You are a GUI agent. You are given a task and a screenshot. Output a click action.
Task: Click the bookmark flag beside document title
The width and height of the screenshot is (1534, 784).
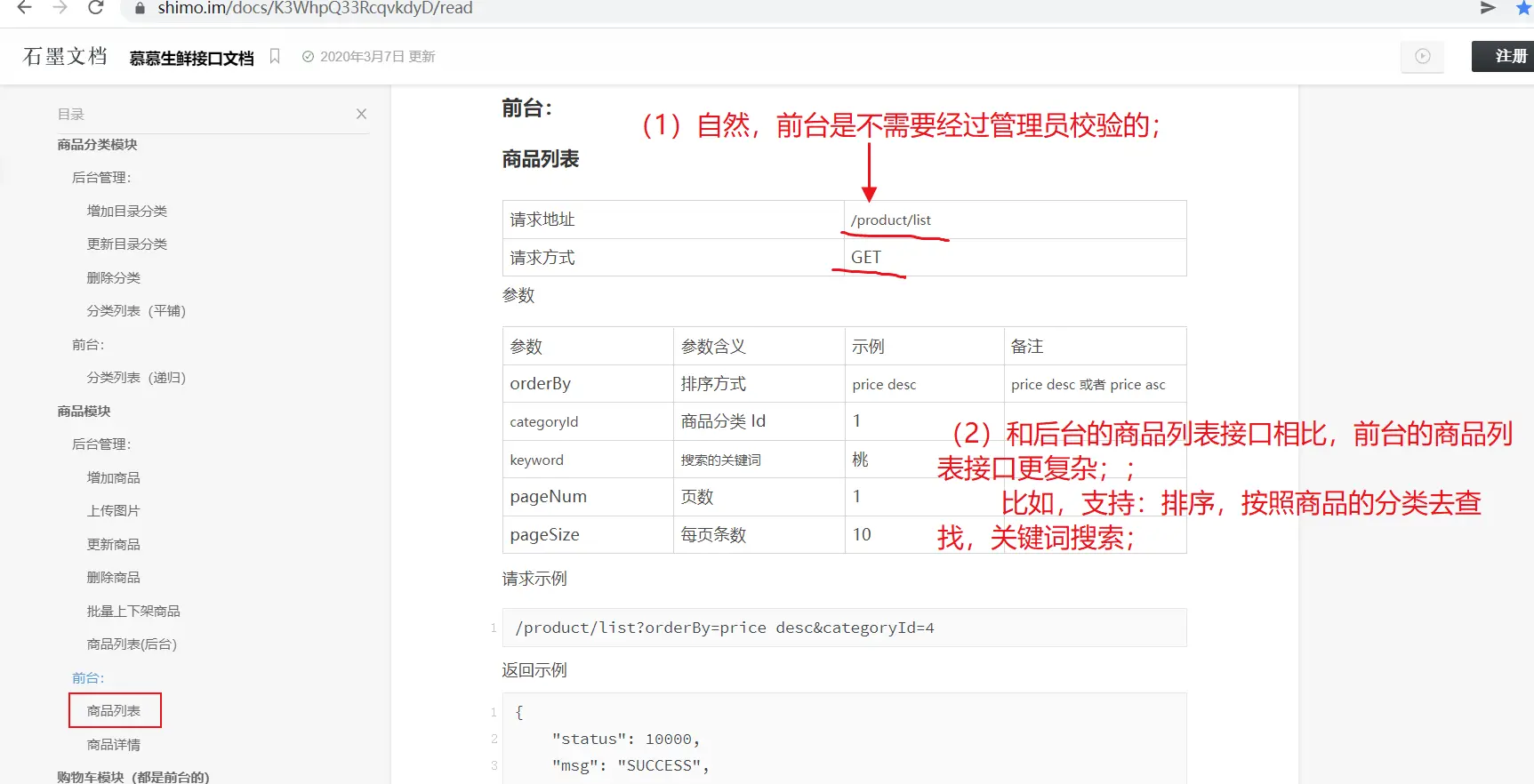point(275,56)
